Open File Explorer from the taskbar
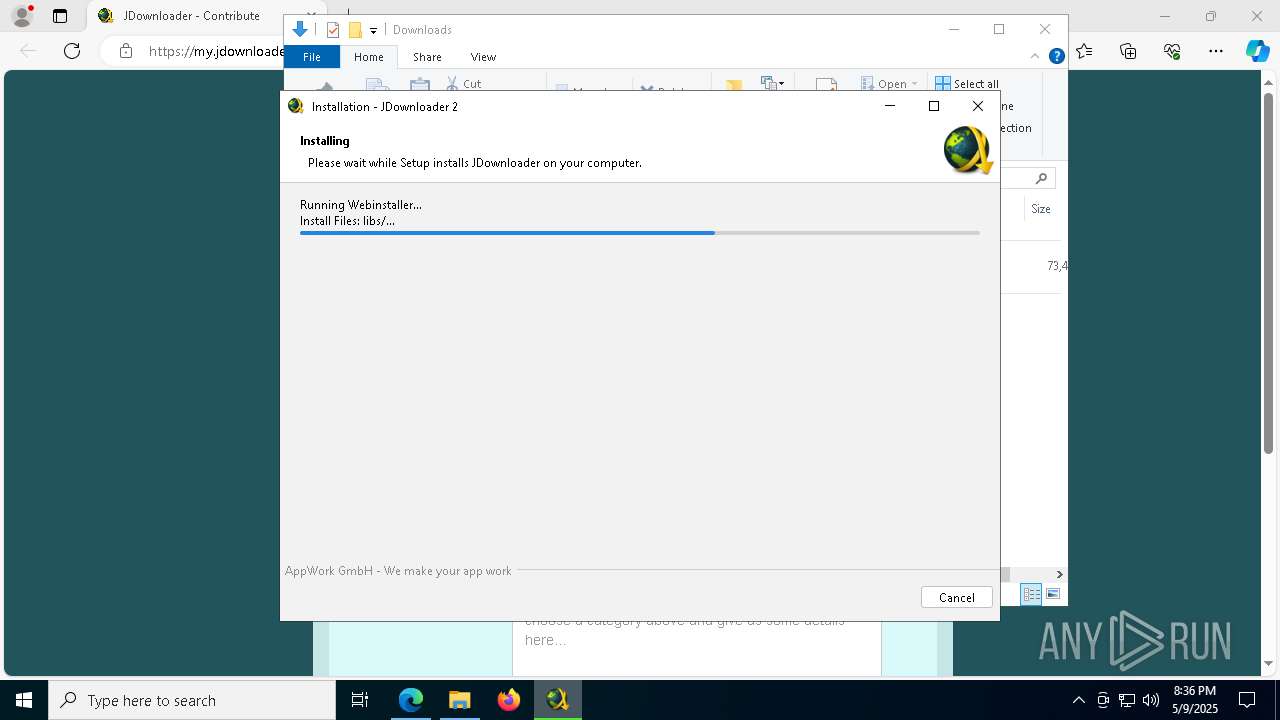Viewport: 1280px width, 720px height. click(459, 700)
